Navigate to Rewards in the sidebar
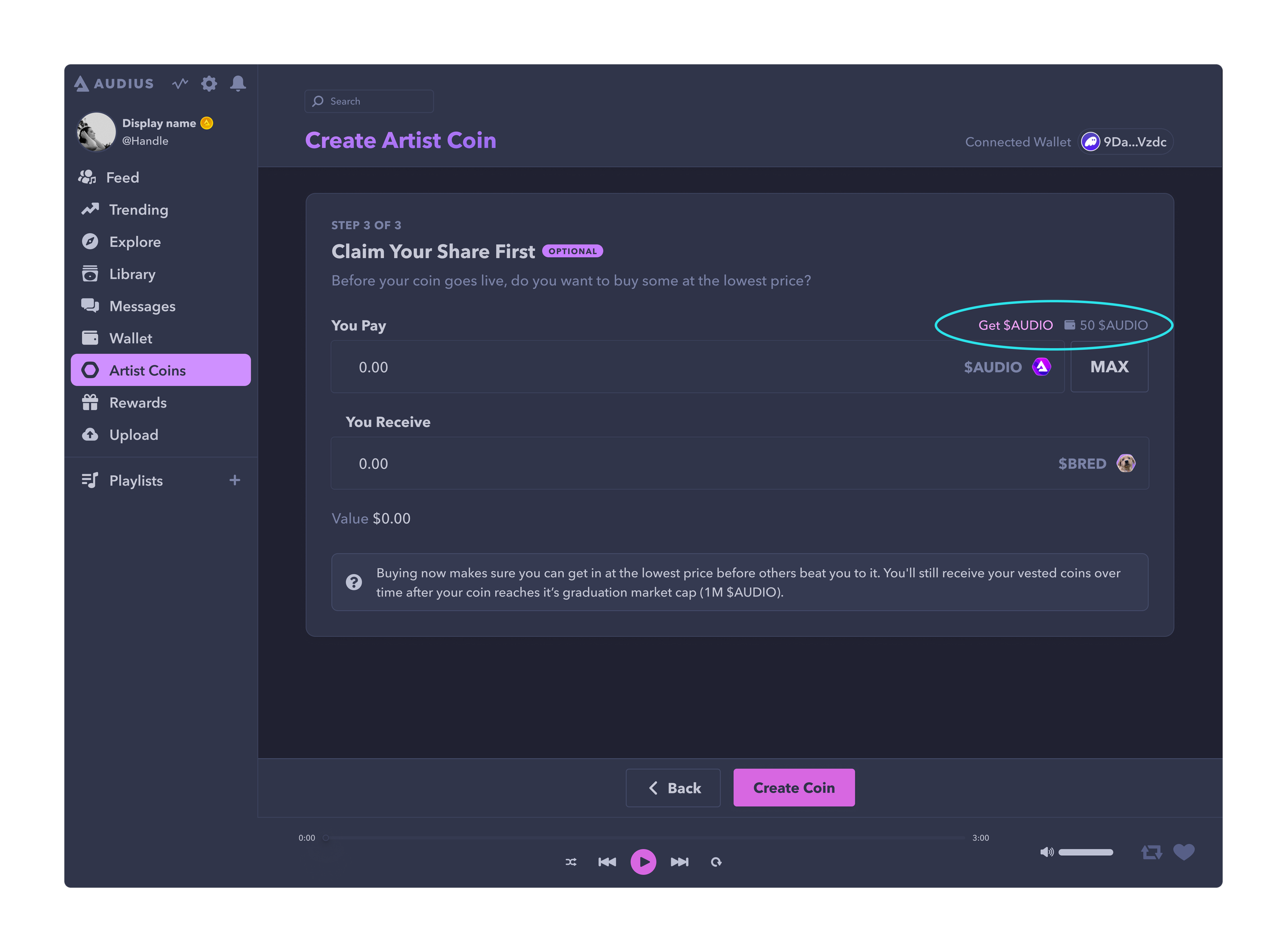Viewport: 1287px width, 952px height. point(138,403)
